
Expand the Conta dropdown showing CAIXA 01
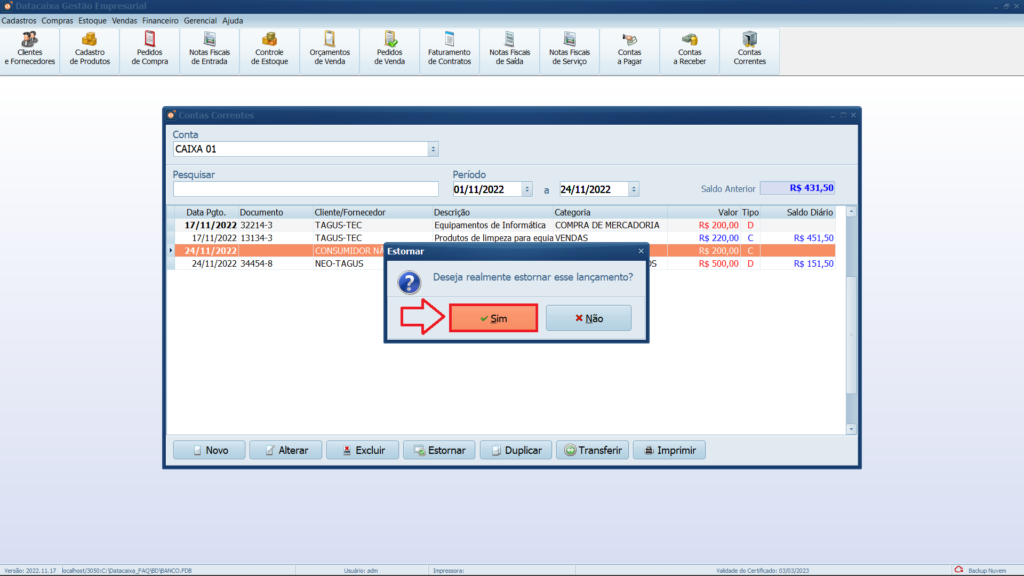click(x=433, y=149)
